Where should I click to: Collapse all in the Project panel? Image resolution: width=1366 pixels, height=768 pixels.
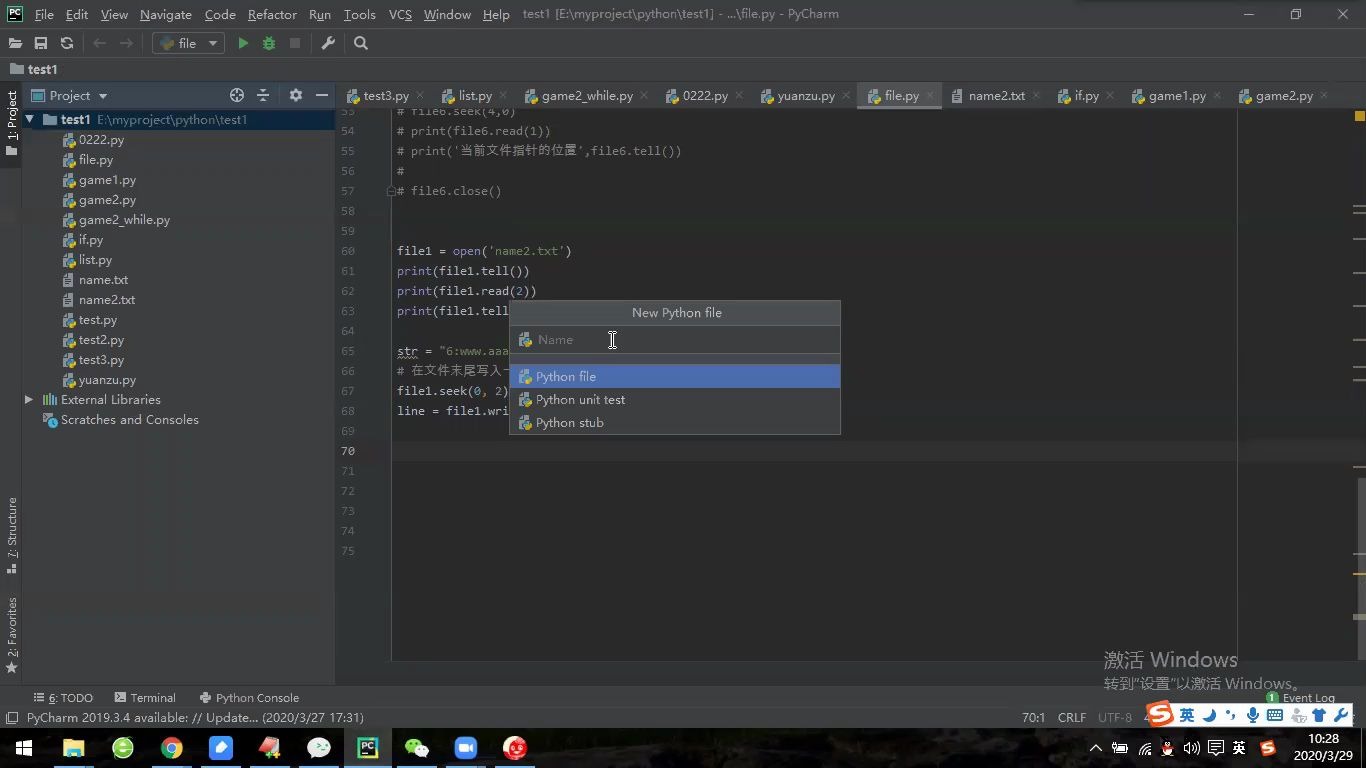tap(265, 94)
